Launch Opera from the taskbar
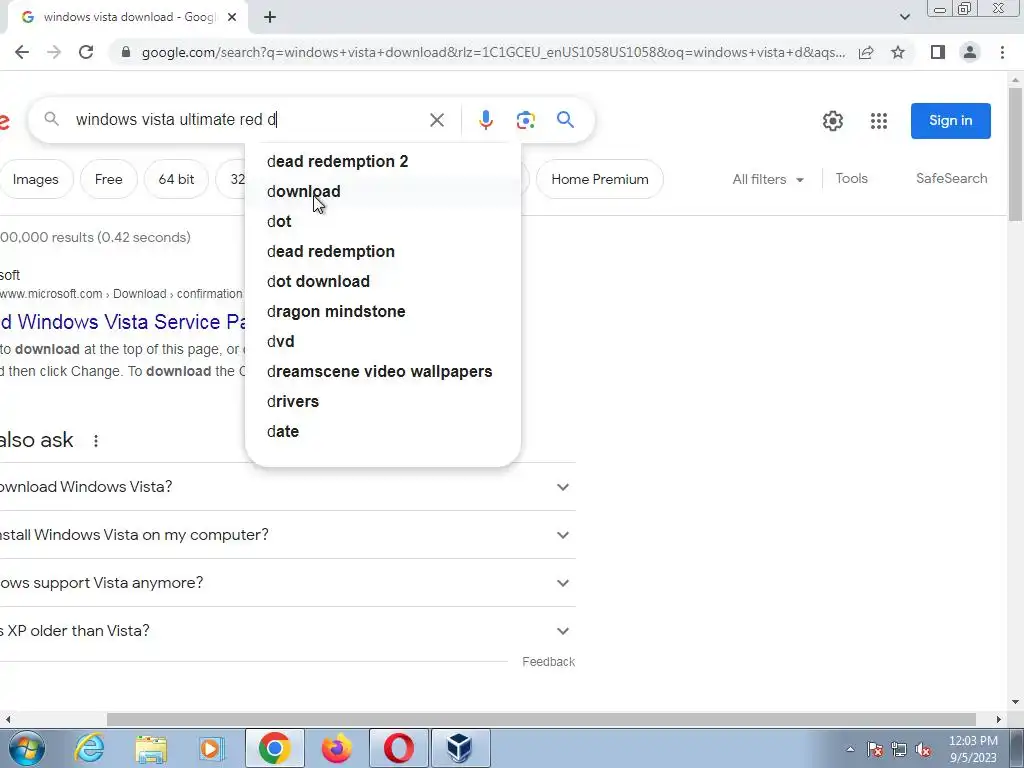The image size is (1024, 768). 398,748
